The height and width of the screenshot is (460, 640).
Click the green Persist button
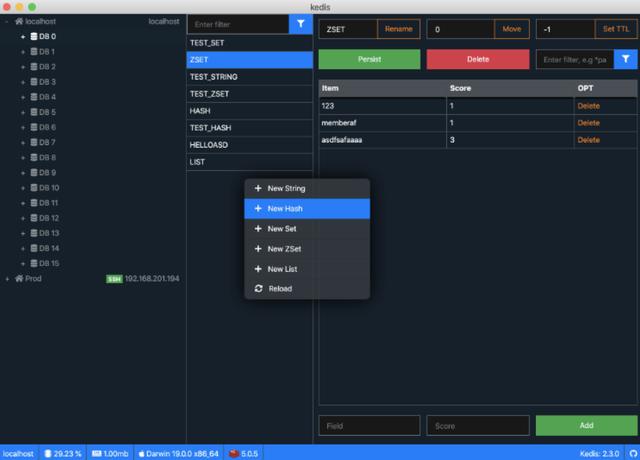pos(369,59)
